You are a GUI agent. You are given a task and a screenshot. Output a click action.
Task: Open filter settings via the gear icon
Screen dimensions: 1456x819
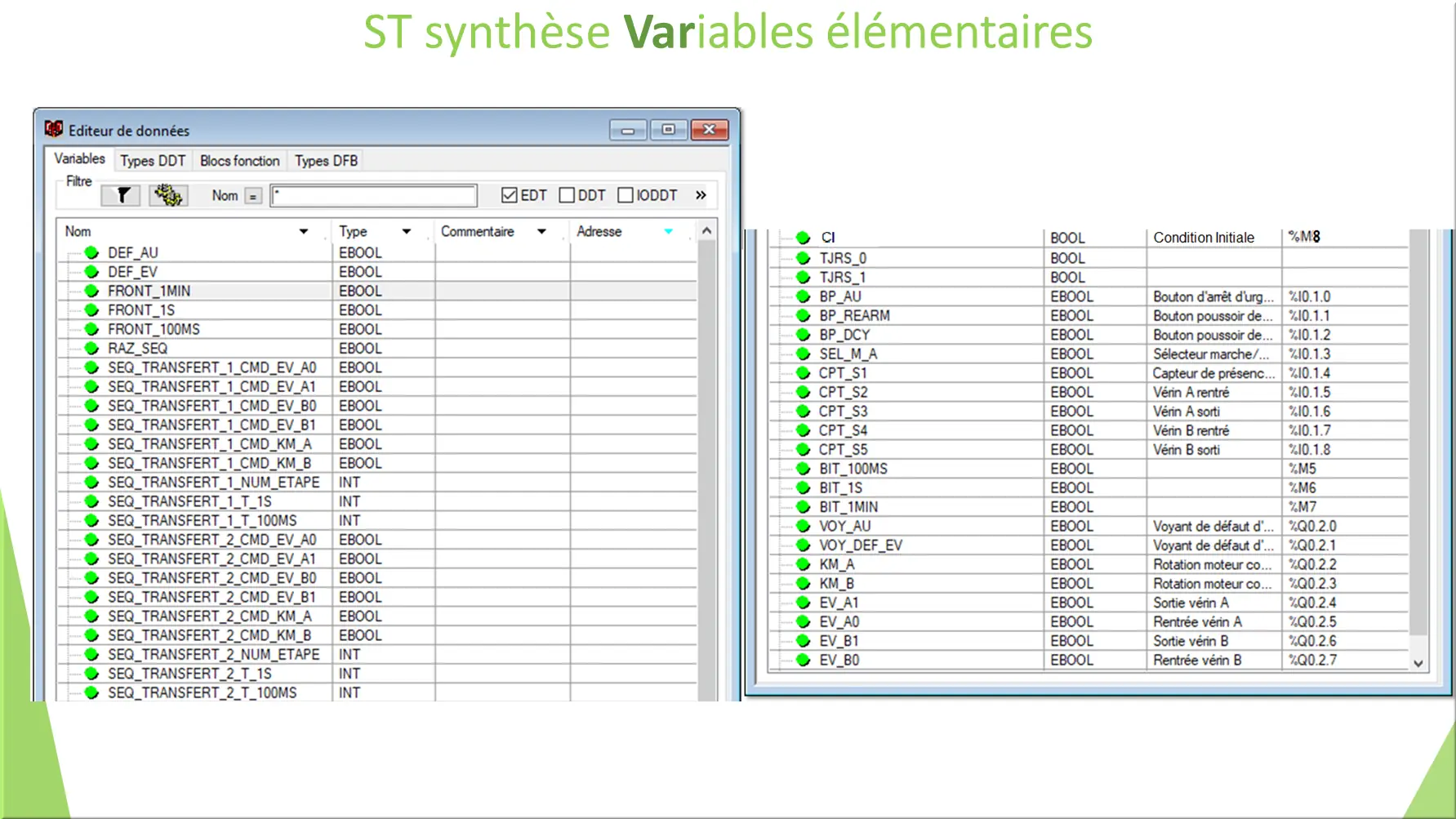[167, 194]
